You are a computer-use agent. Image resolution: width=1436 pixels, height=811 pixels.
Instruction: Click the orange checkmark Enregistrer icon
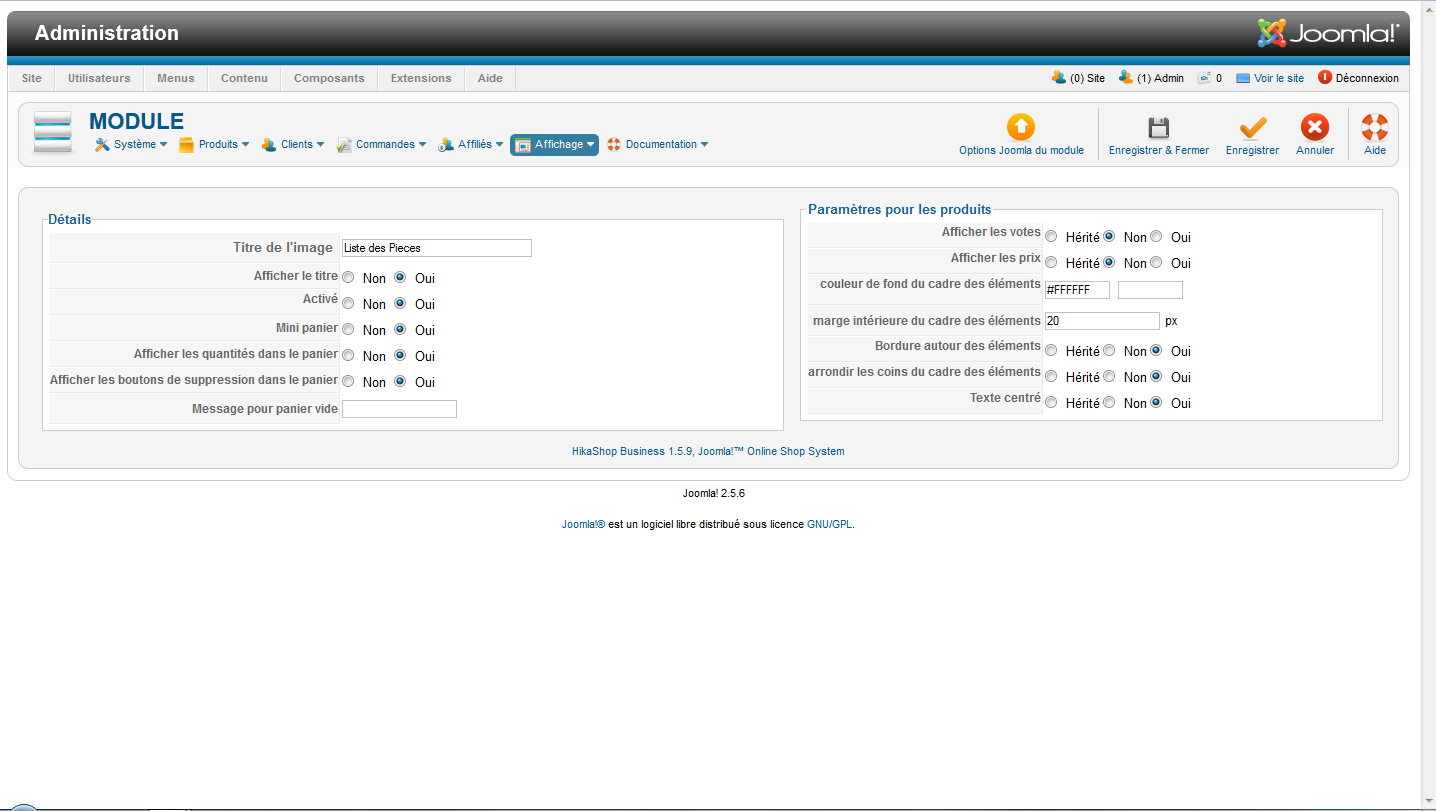tap(1252, 127)
